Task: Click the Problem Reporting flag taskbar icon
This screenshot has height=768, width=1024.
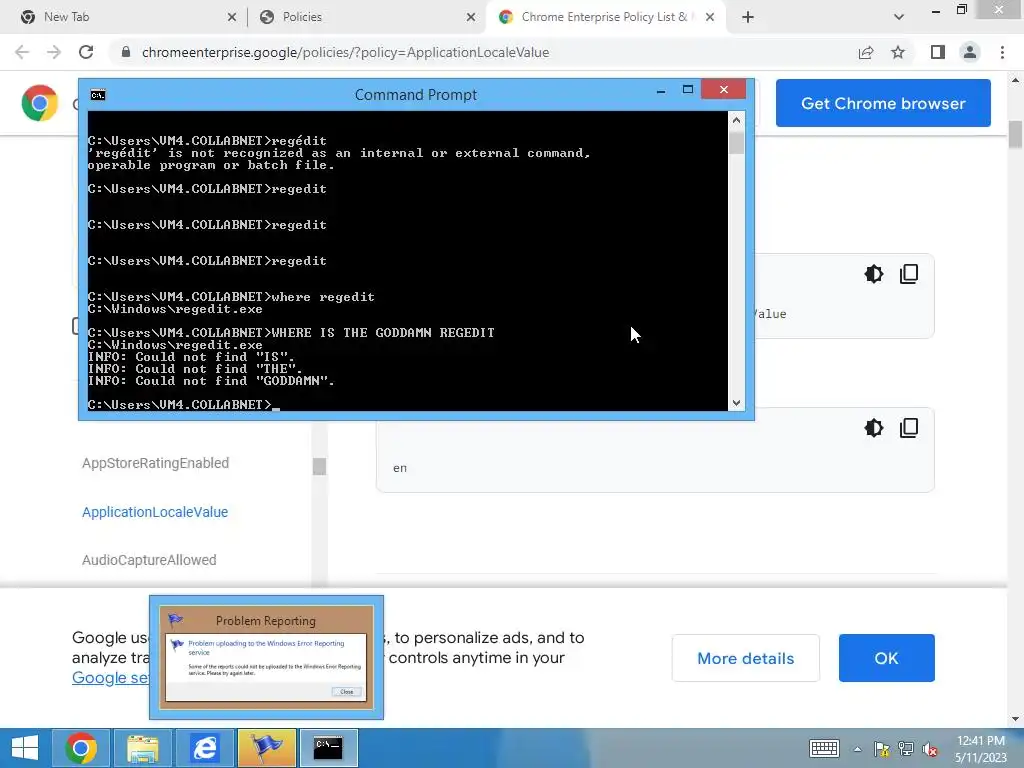Action: (x=266, y=748)
